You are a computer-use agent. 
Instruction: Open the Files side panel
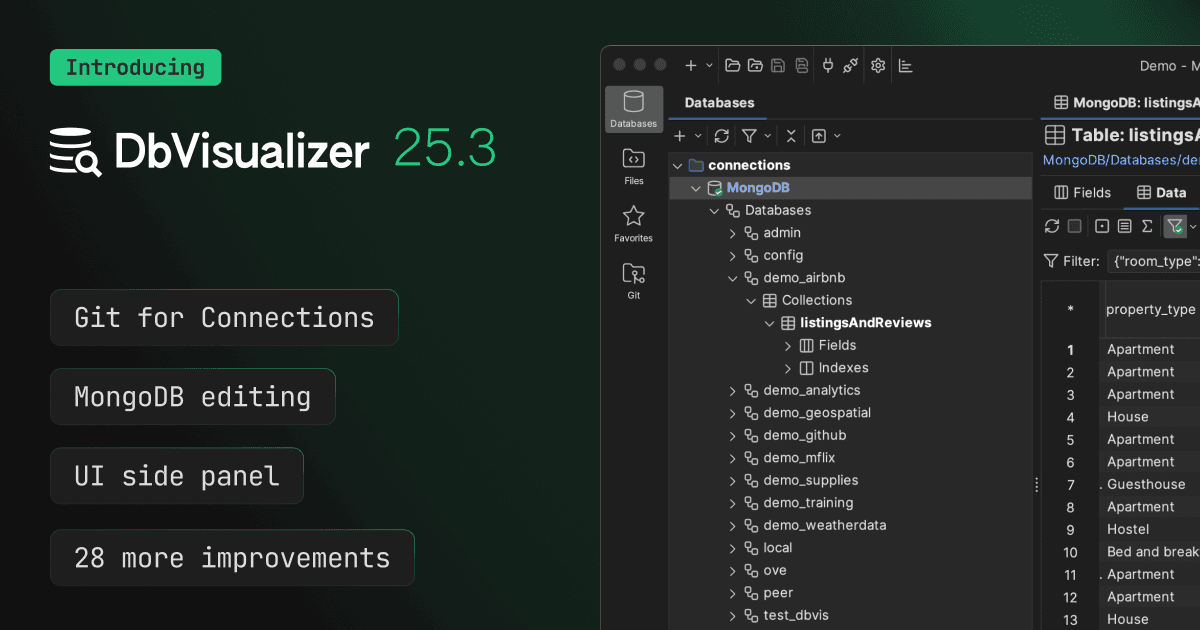pos(633,166)
